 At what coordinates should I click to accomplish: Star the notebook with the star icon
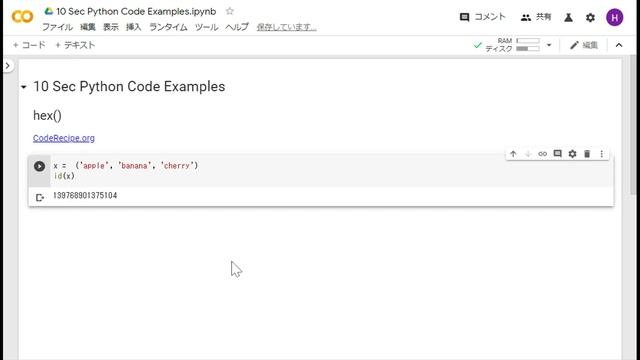click(x=230, y=11)
